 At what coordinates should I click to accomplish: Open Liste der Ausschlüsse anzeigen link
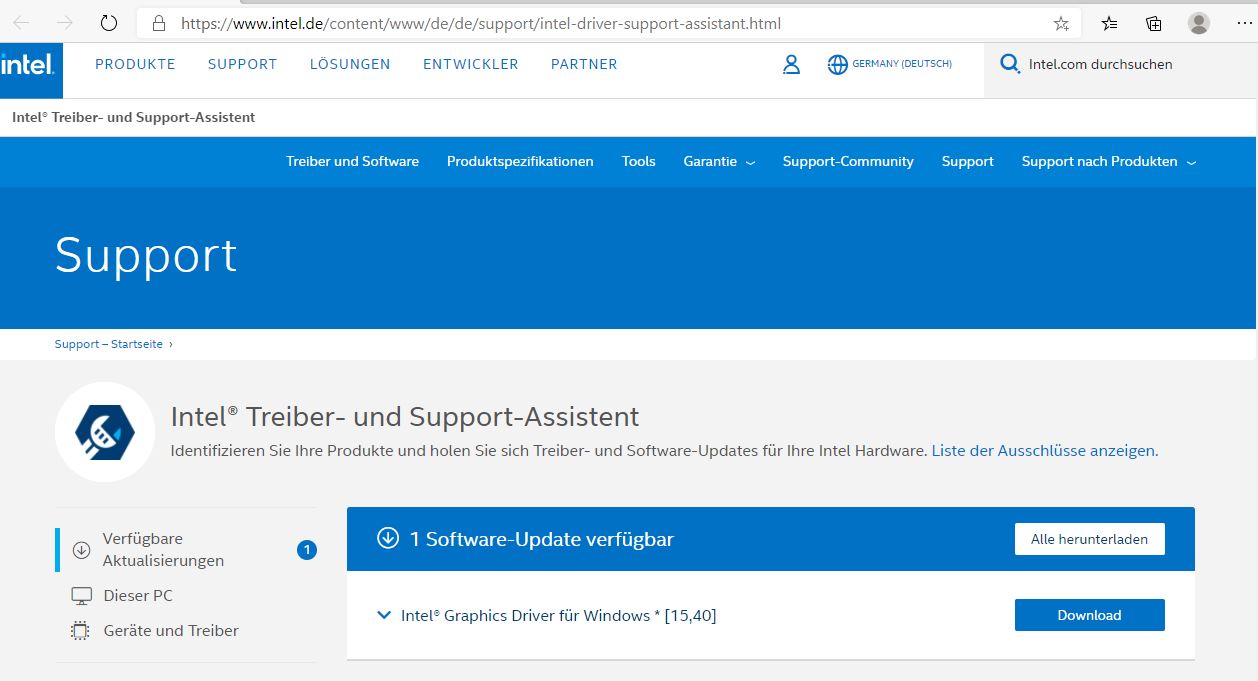[x=1045, y=451]
